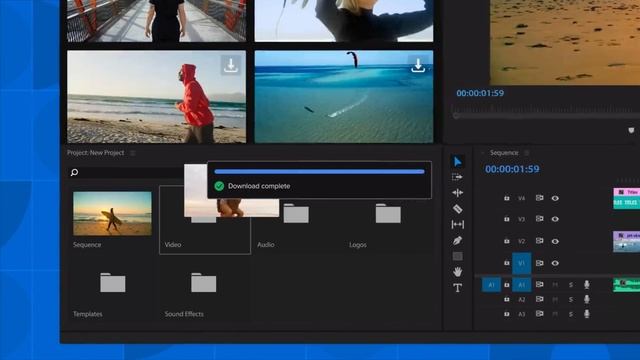This screenshot has width=640, height=360.
Task: Hide track V4 with eye icon
Action: (x=555, y=198)
